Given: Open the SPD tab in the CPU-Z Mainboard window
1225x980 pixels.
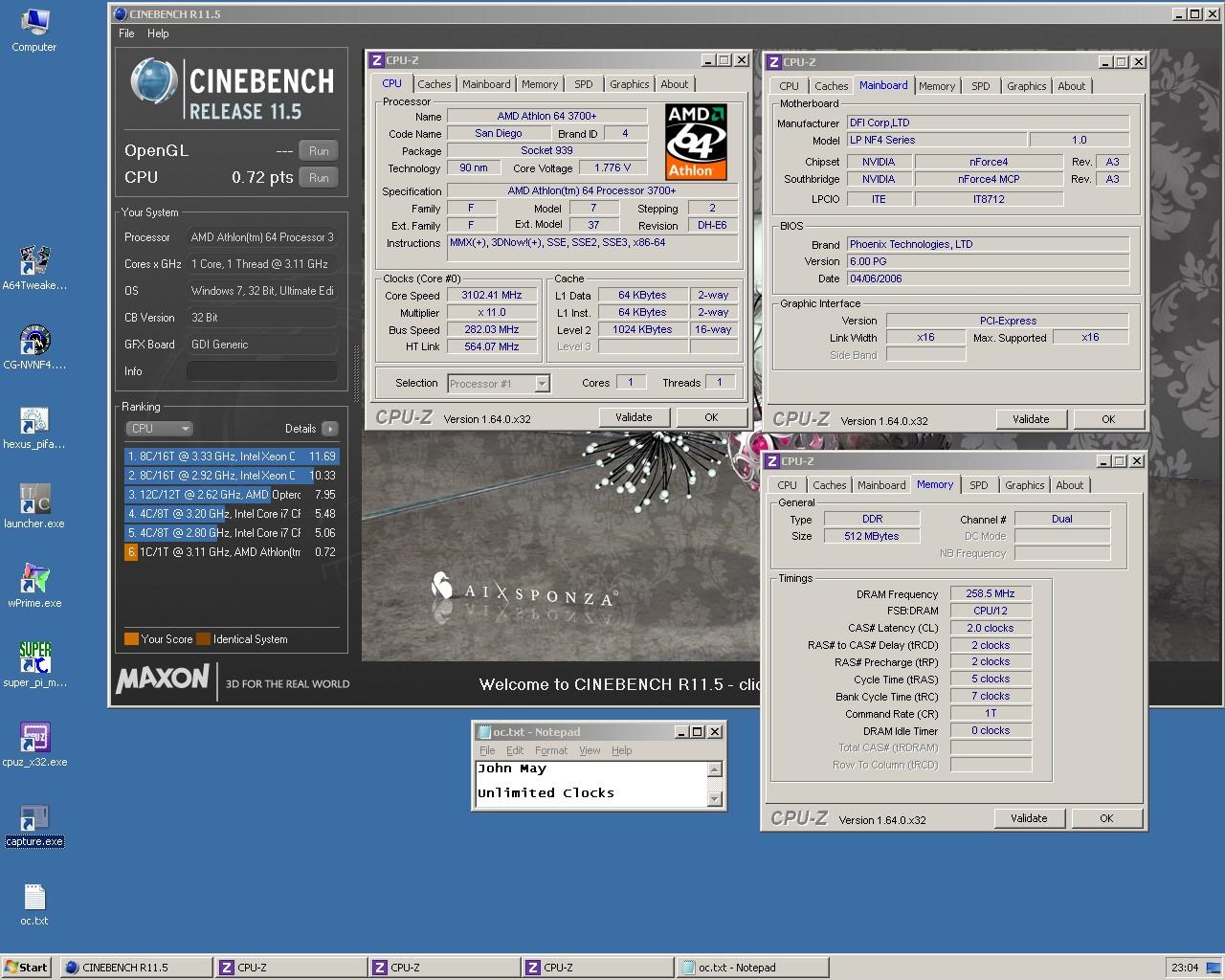Looking at the screenshot, I should (x=981, y=86).
